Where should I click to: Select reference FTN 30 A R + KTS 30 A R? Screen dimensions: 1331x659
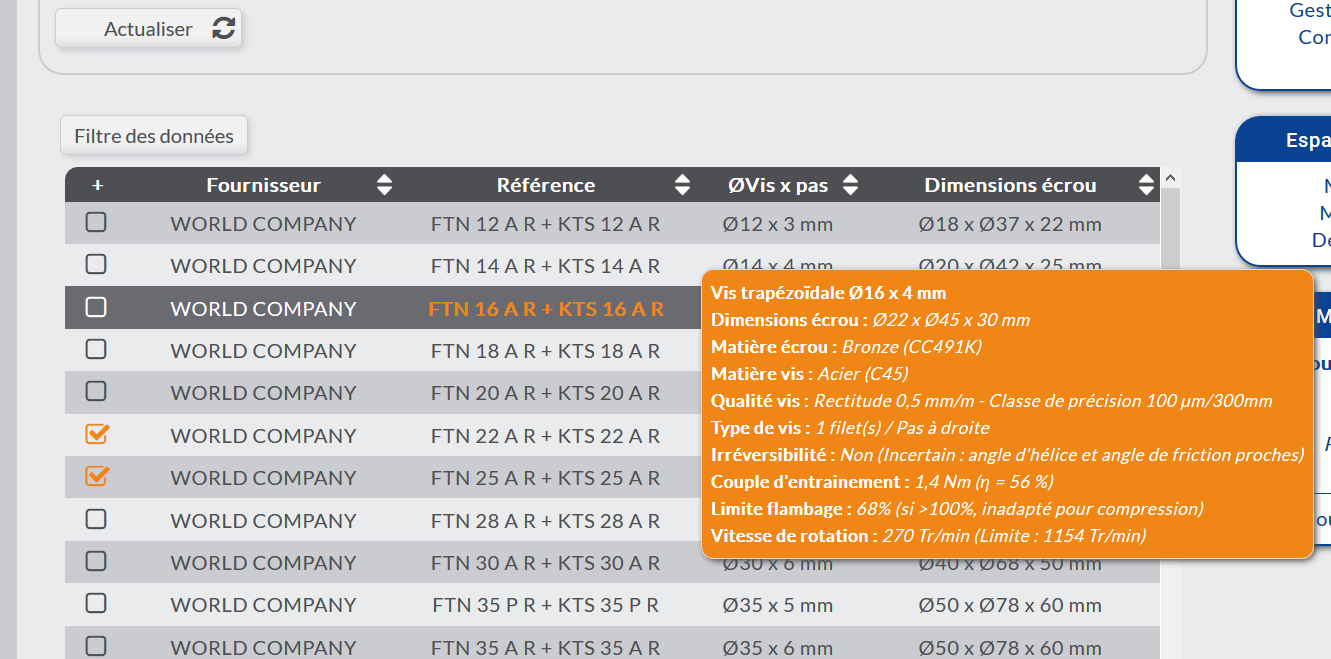click(x=546, y=563)
